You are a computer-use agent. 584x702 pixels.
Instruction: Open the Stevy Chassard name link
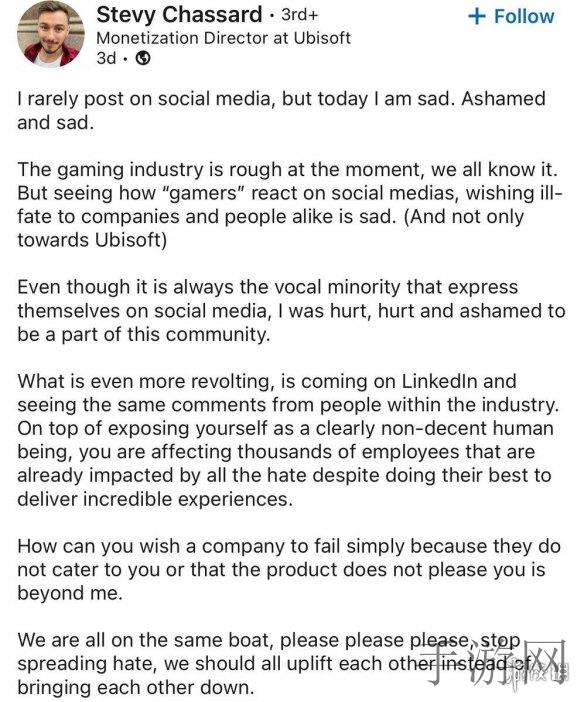tap(179, 14)
